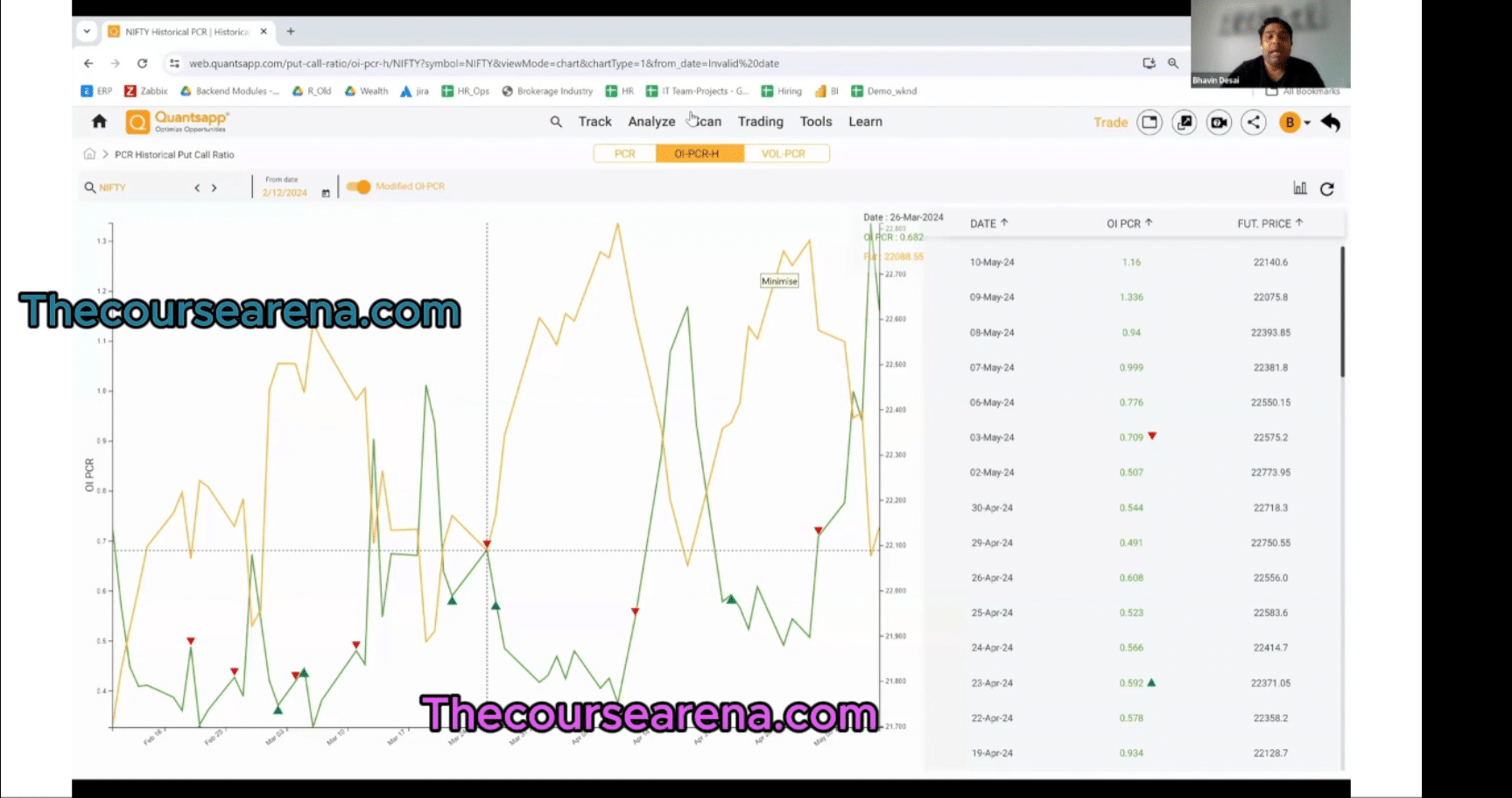Open the Zabbix bookmark

[145, 91]
